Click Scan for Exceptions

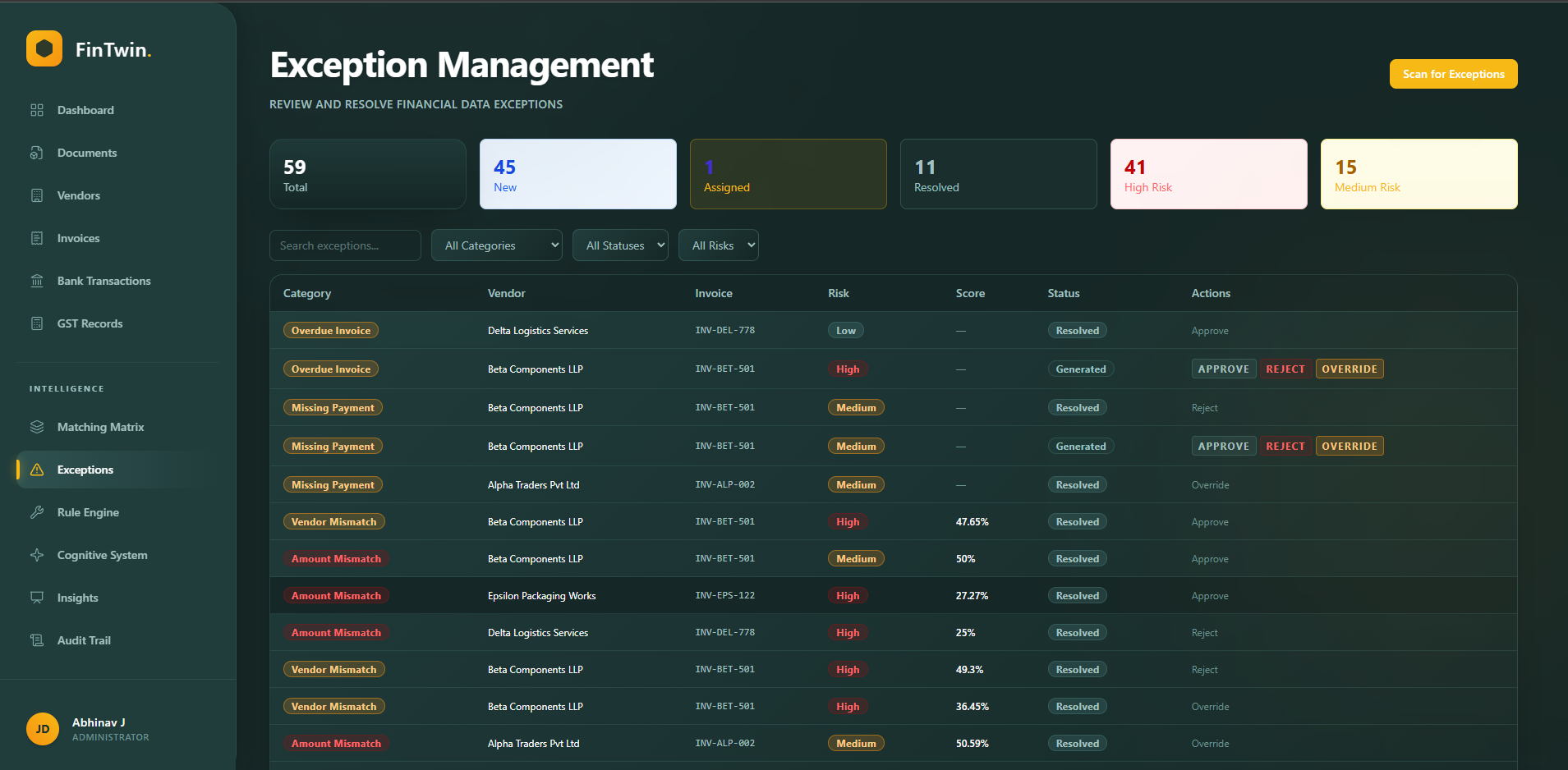[1452, 74]
